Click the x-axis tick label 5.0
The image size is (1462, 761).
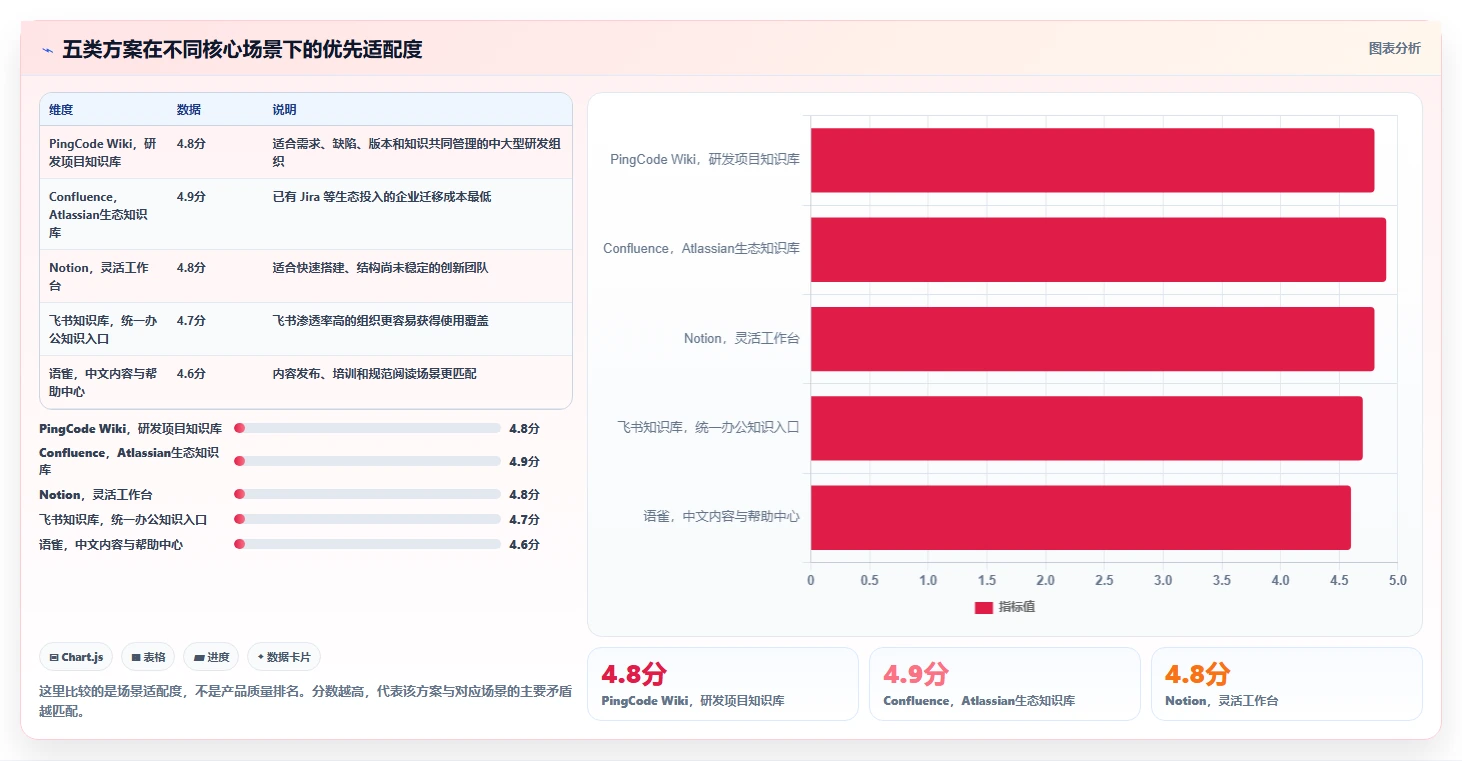(x=1398, y=581)
